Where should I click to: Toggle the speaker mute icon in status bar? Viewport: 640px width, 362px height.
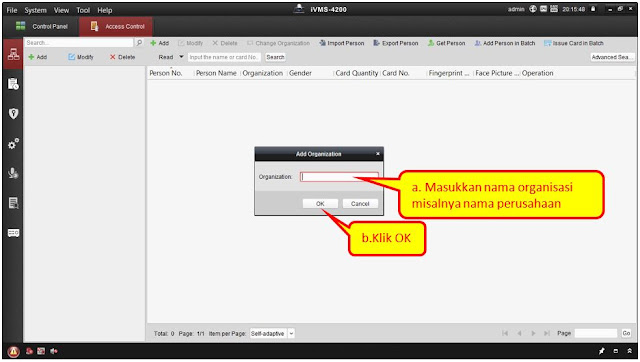coord(54,351)
